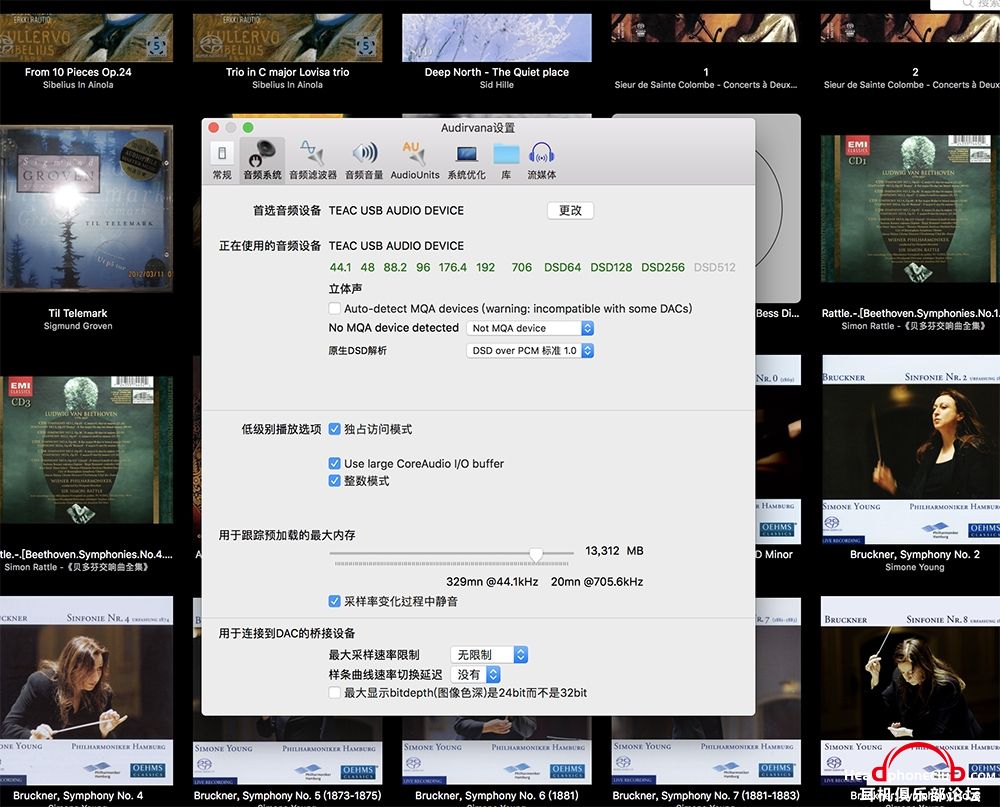
Task: Select the 音频系统 audio system icon
Action: coord(262,160)
